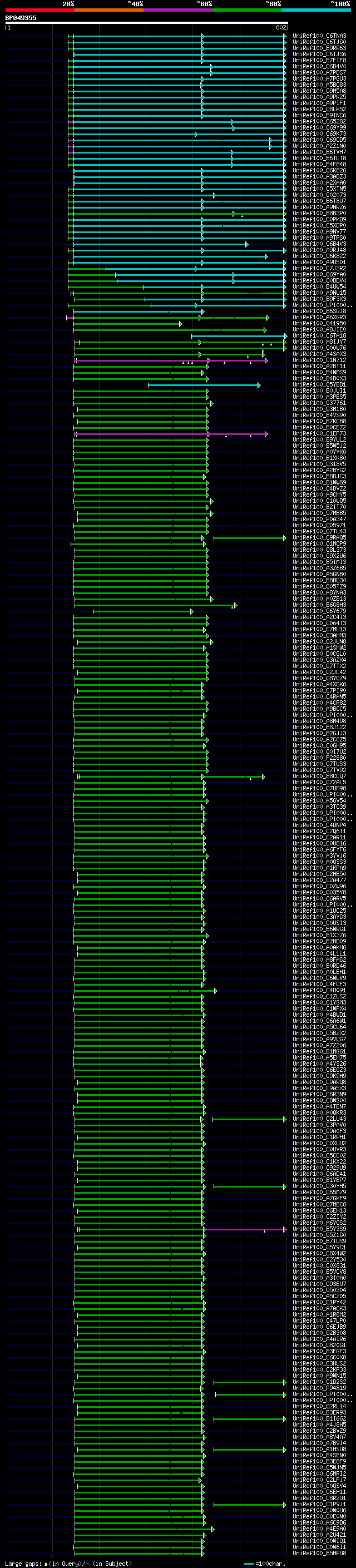Click the white query sequence bar
This screenshot has height=1568, width=356.
tap(147, 22)
